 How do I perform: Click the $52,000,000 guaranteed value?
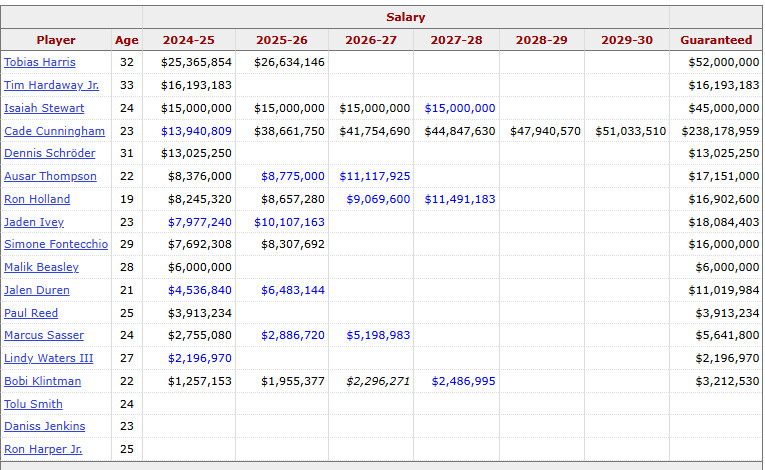click(x=724, y=62)
